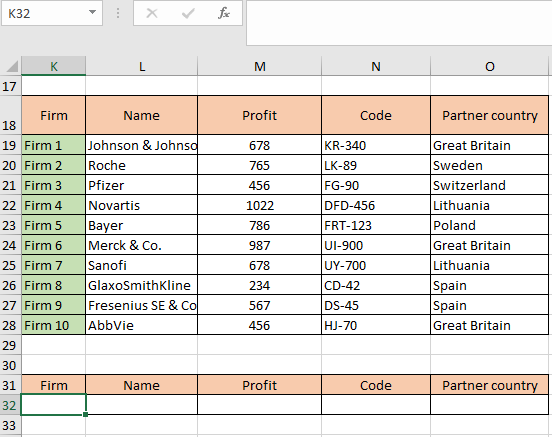Image resolution: width=552 pixels, height=437 pixels.
Task: Click the formula bar resize dots handle
Action: click(118, 13)
